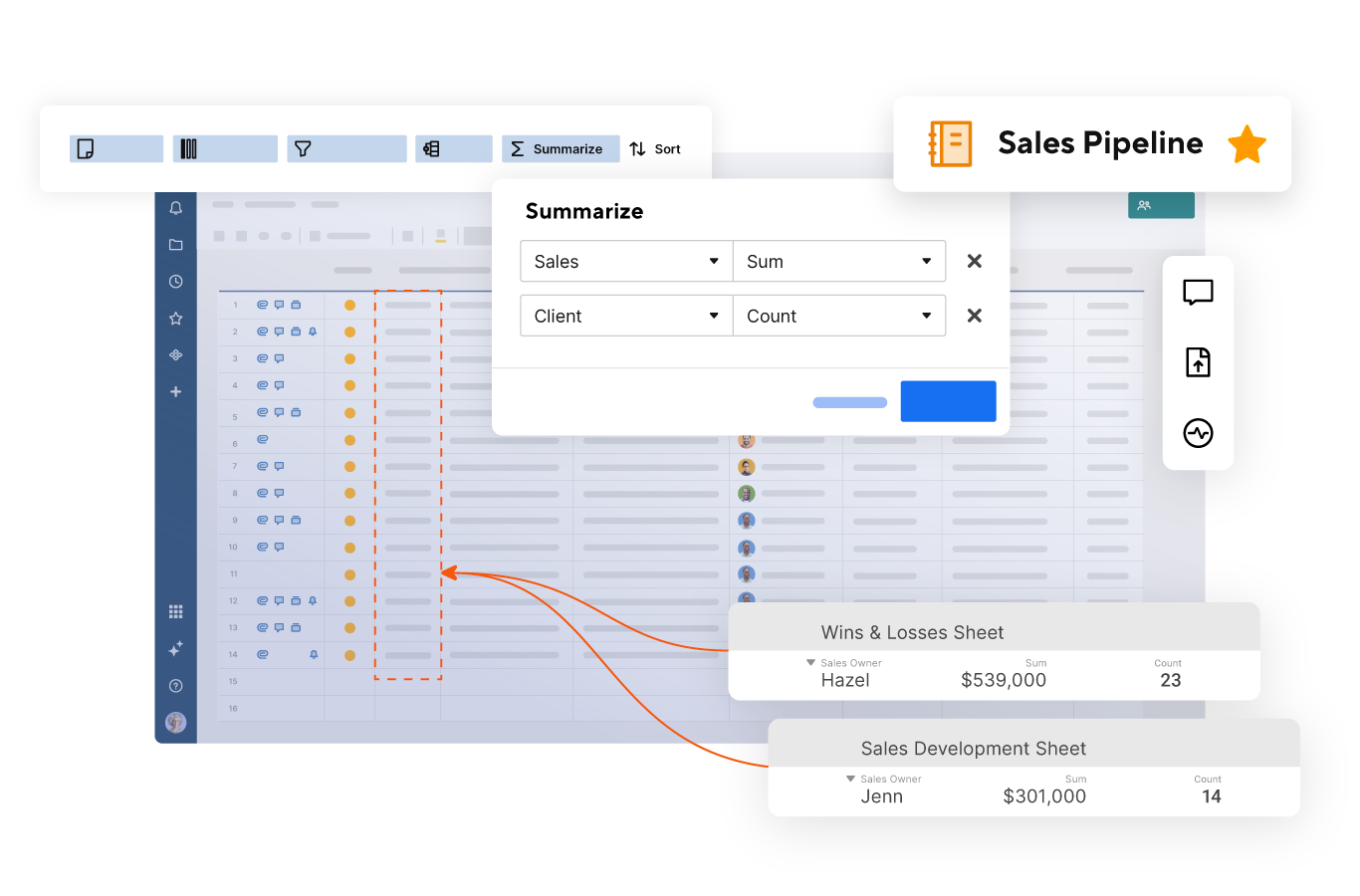Open the WorkApps diamond icon in sidebar
This screenshot has width=1360, height=896.
176,355
